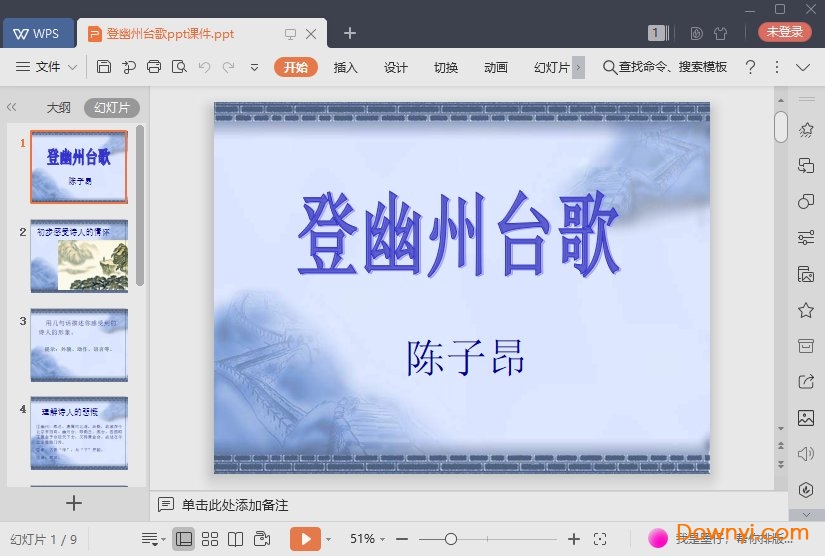Open the 51% zoom level dropdown
Viewport: 825px width, 556px height.
pyautogui.click(x=367, y=539)
